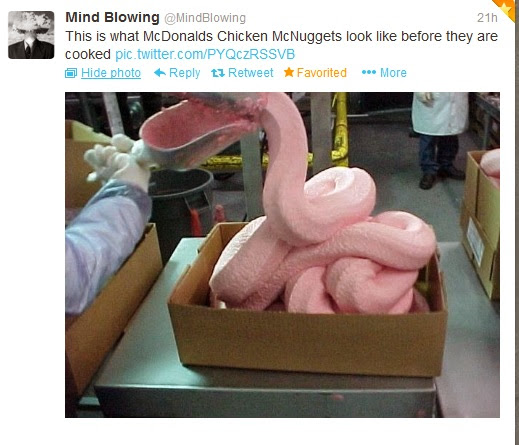Open the @MindBlowing handle link
Image resolution: width=519 pixels, height=445 pixels.
[x=205, y=18]
